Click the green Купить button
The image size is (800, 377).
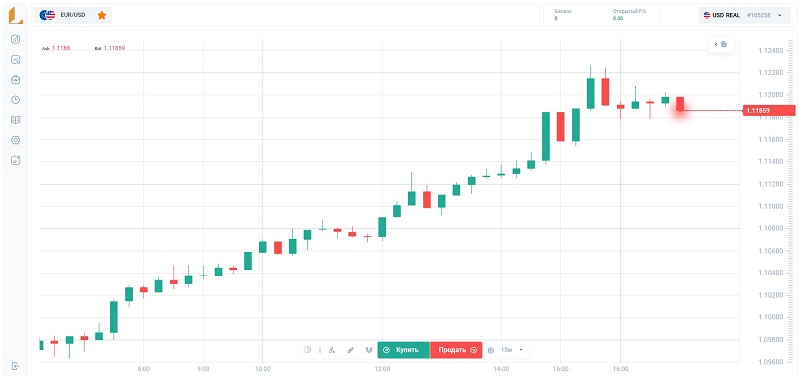pyautogui.click(x=404, y=350)
